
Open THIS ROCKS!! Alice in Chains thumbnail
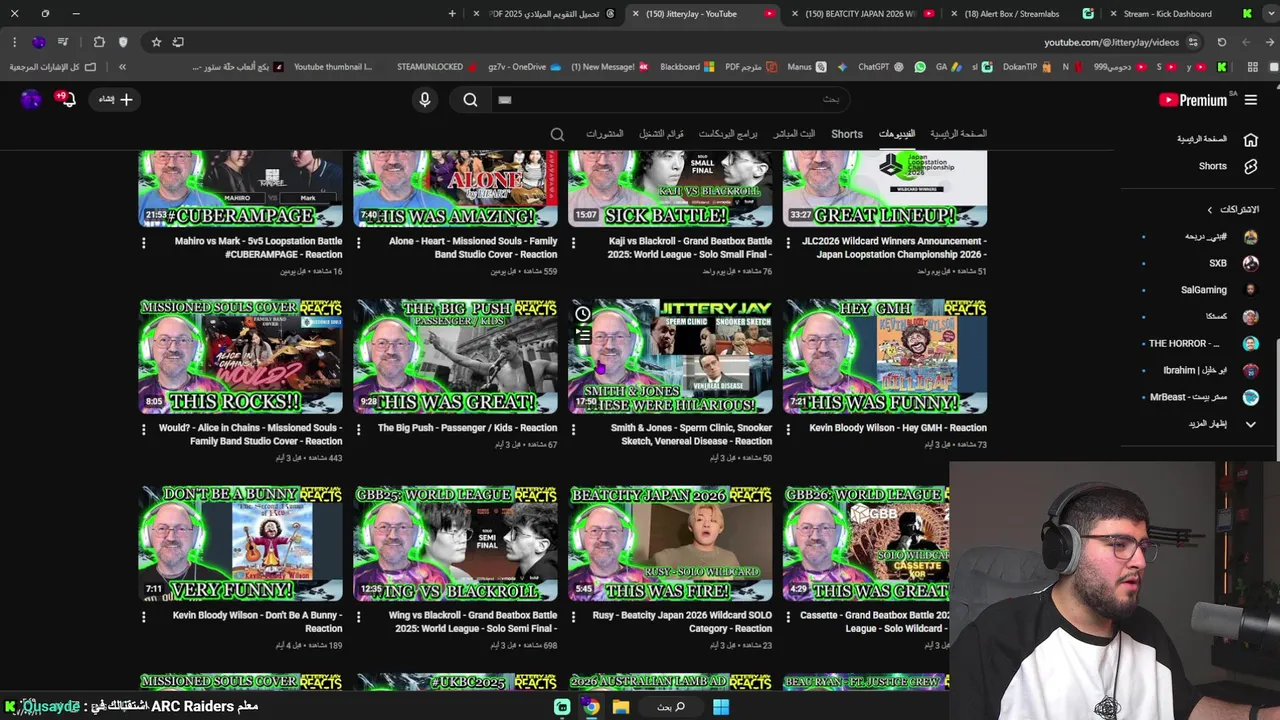pyautogui.click(x=240, y=356)
